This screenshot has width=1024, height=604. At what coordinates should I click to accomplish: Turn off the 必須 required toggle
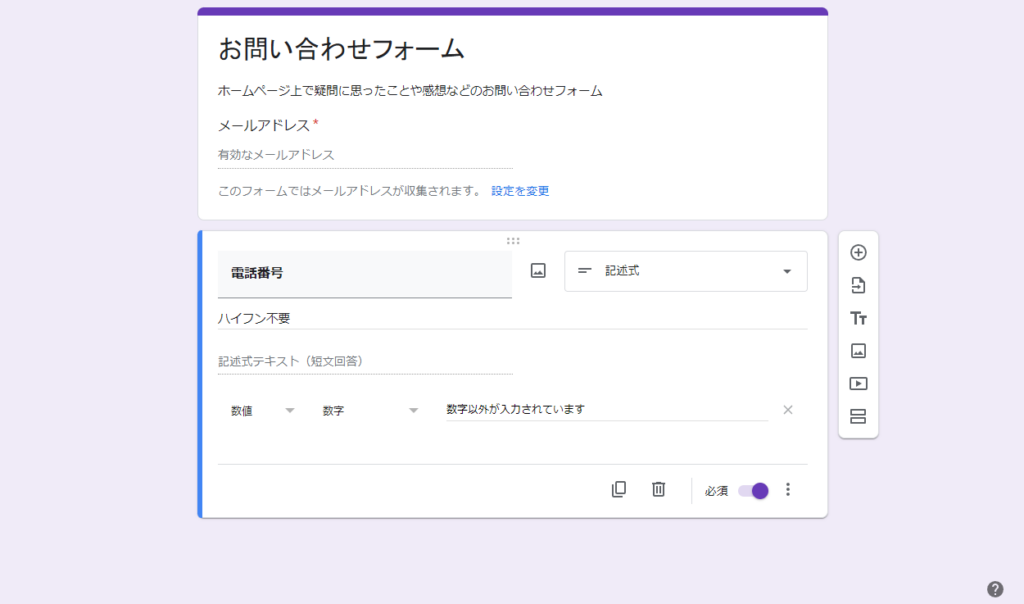(x=753, y=490)
